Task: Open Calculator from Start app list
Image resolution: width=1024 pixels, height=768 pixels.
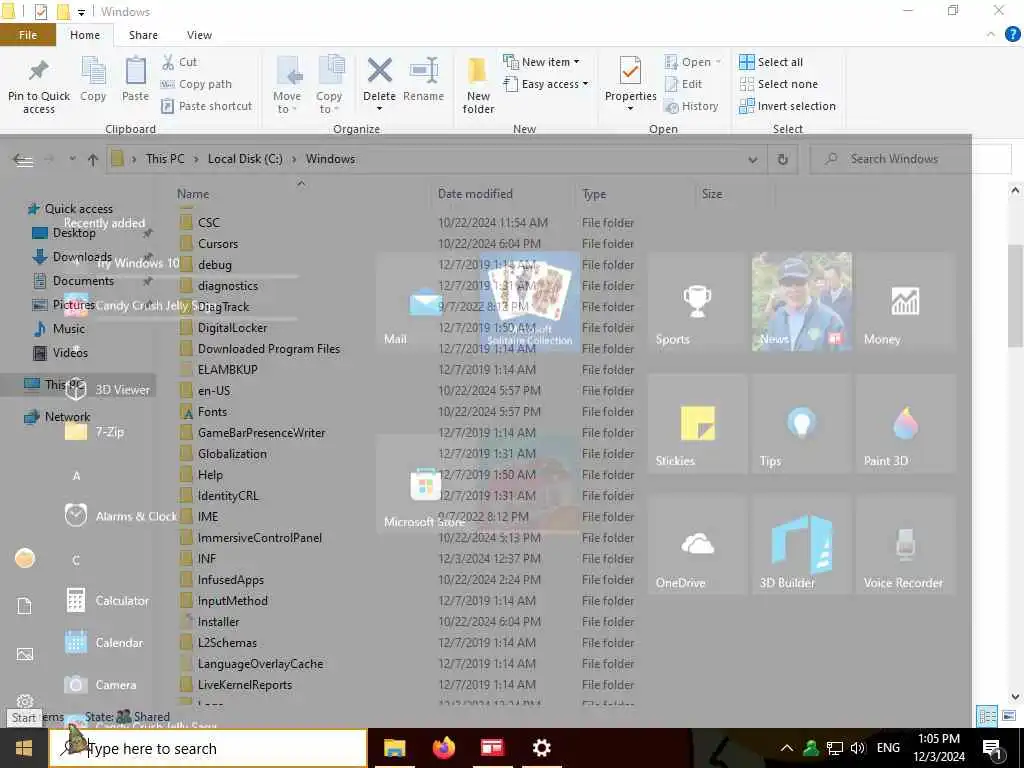Action: click(107, 600)
